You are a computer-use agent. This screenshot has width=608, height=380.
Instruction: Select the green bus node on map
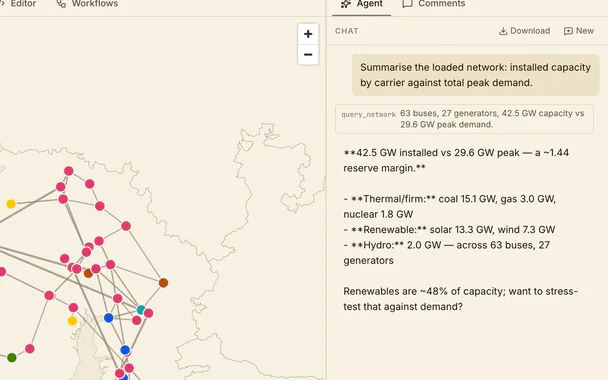[12, 358]
